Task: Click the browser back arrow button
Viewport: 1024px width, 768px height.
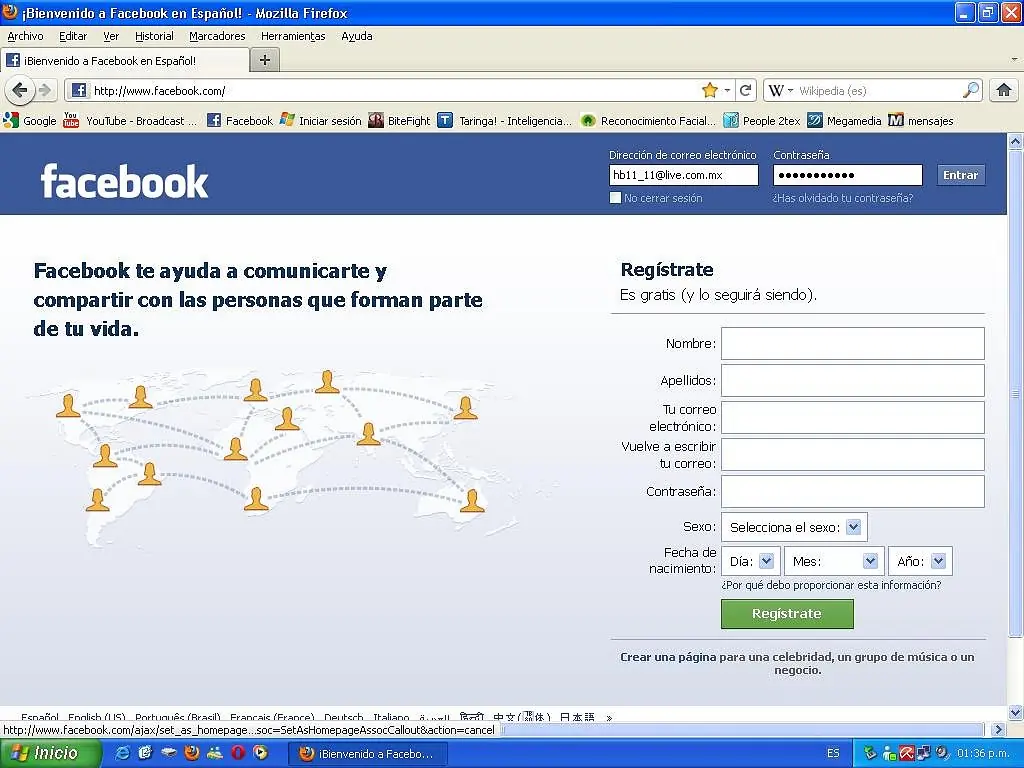Action: pyautogui.click(x=20, y=90)
